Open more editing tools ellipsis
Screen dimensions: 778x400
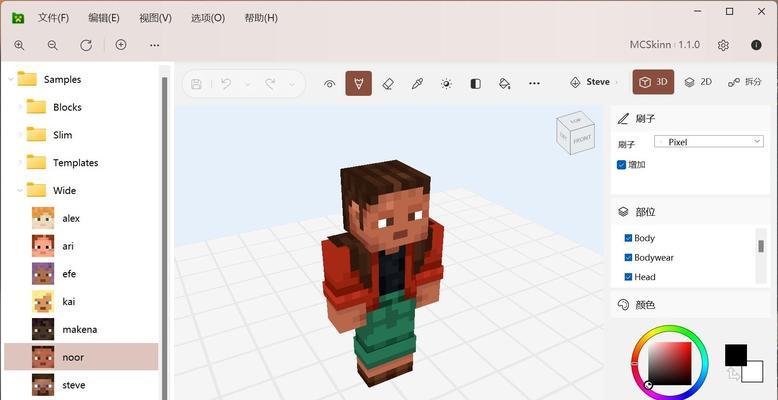[x=534, y=84]
